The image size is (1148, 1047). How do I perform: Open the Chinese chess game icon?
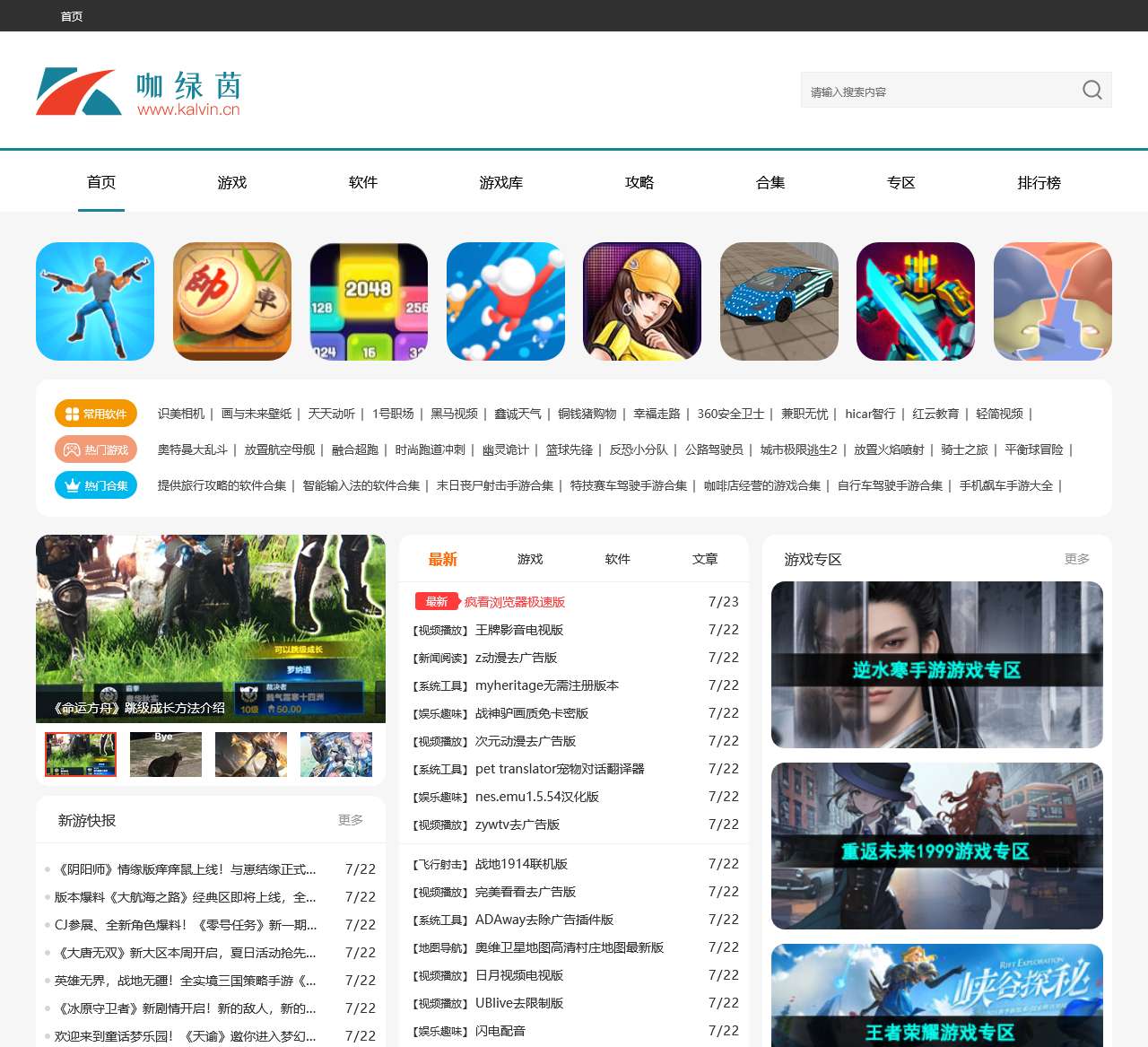232,301
